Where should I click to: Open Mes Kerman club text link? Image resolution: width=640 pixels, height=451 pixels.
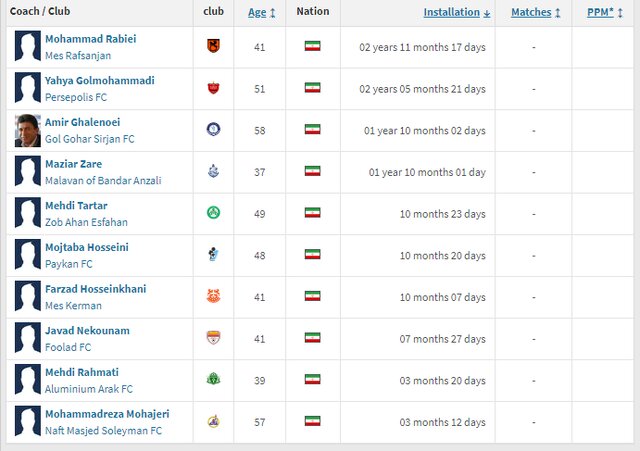coord(73,306)
